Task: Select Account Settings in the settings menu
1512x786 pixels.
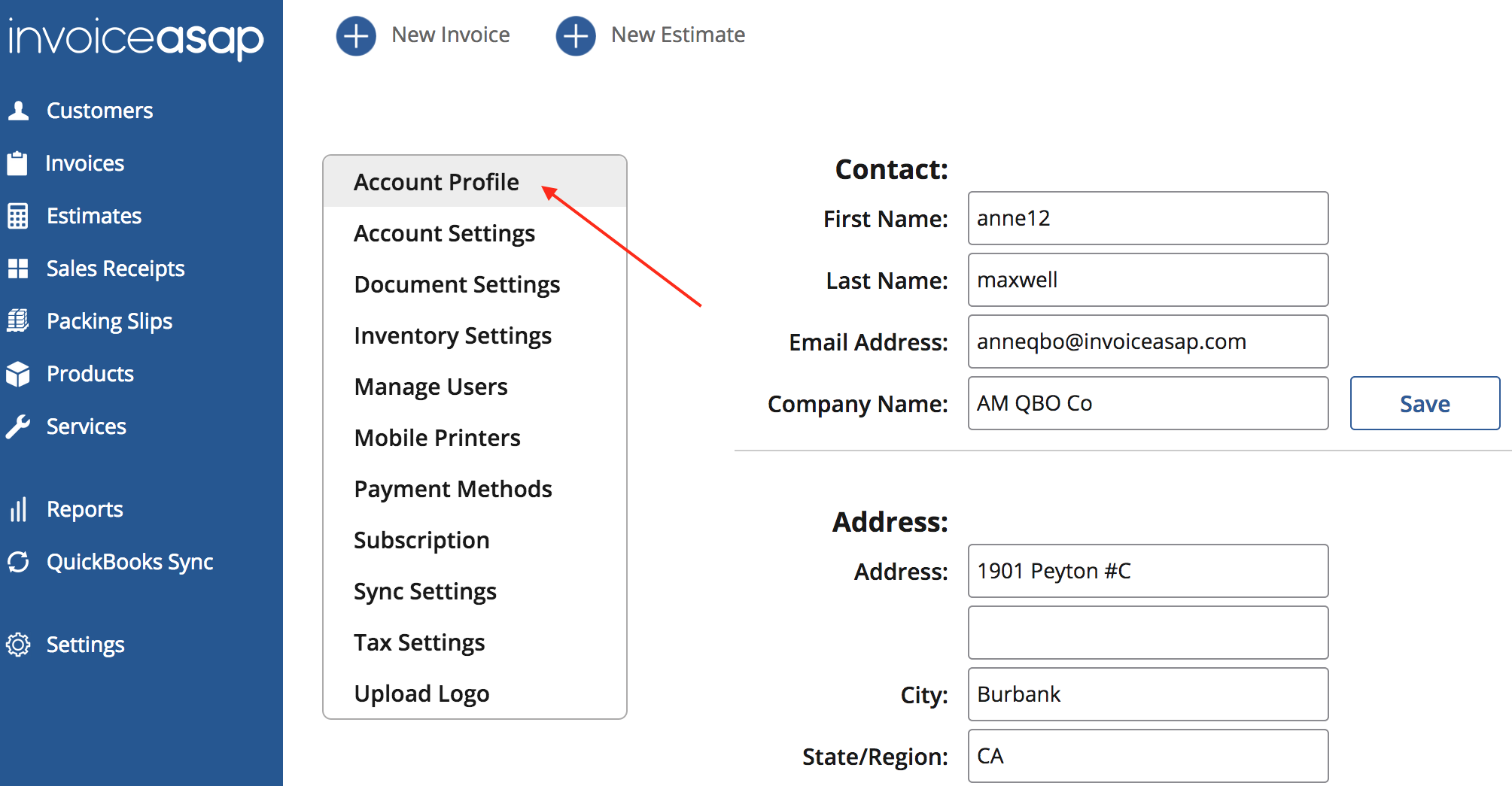Action: [444, 233]
